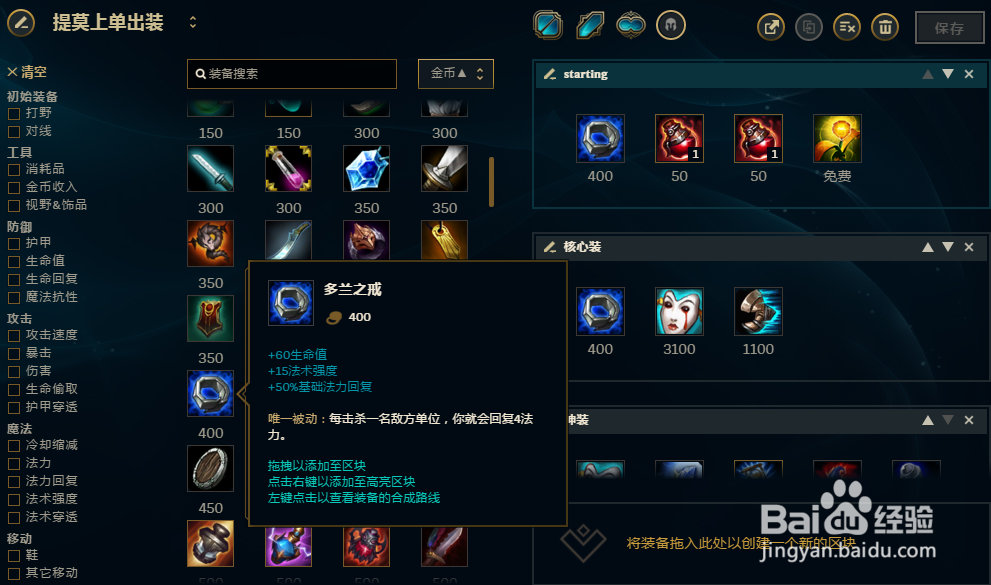Click the 清空 clear filters link
The height and width of the screenshot is (585, 991).
tap(27, 72)
